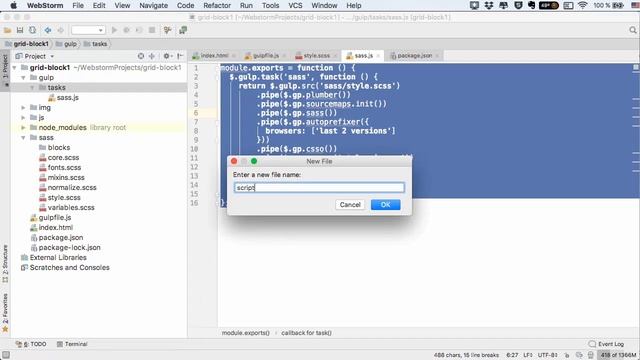Select the blocks folder
The image size is (640, 360).
pyautogui.click(x=54, y=147)
